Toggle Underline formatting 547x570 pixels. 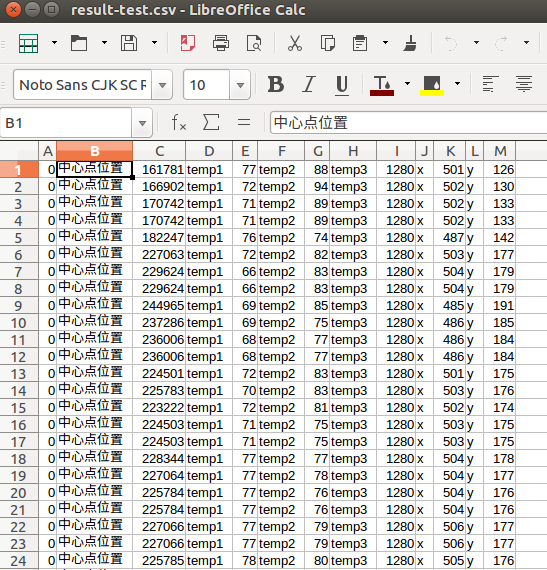(342, 85)
